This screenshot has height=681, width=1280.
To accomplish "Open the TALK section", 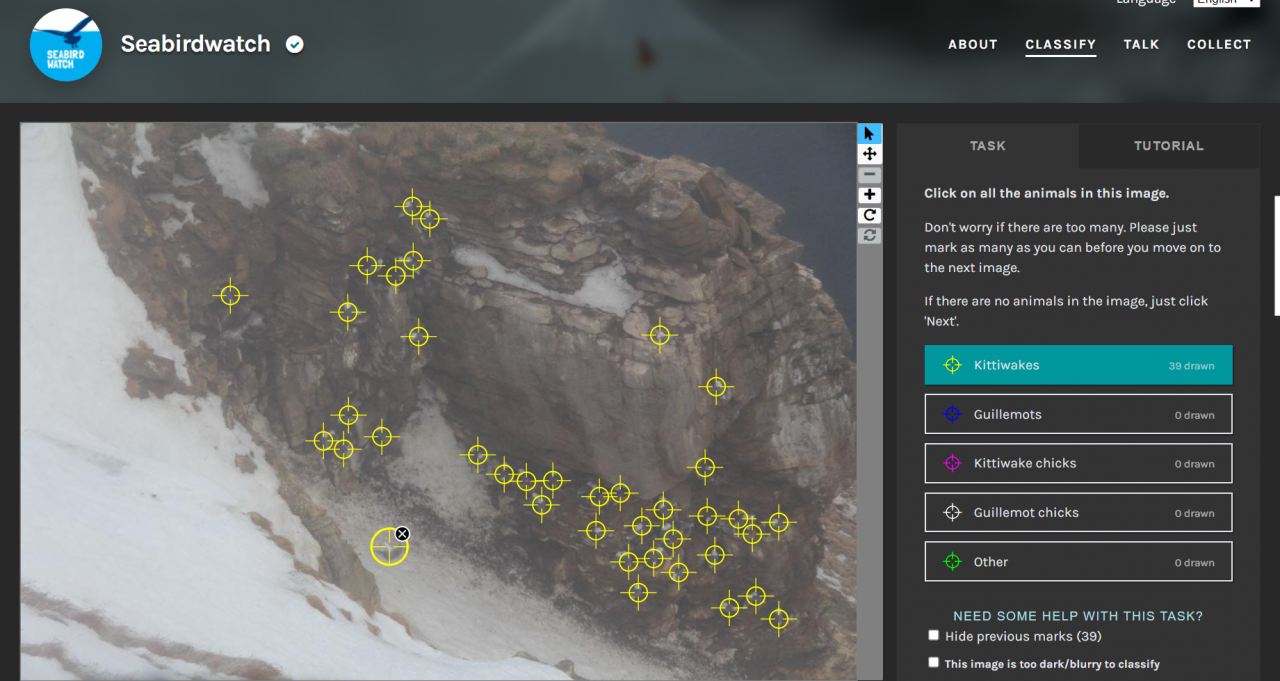I will [1141, 44].
